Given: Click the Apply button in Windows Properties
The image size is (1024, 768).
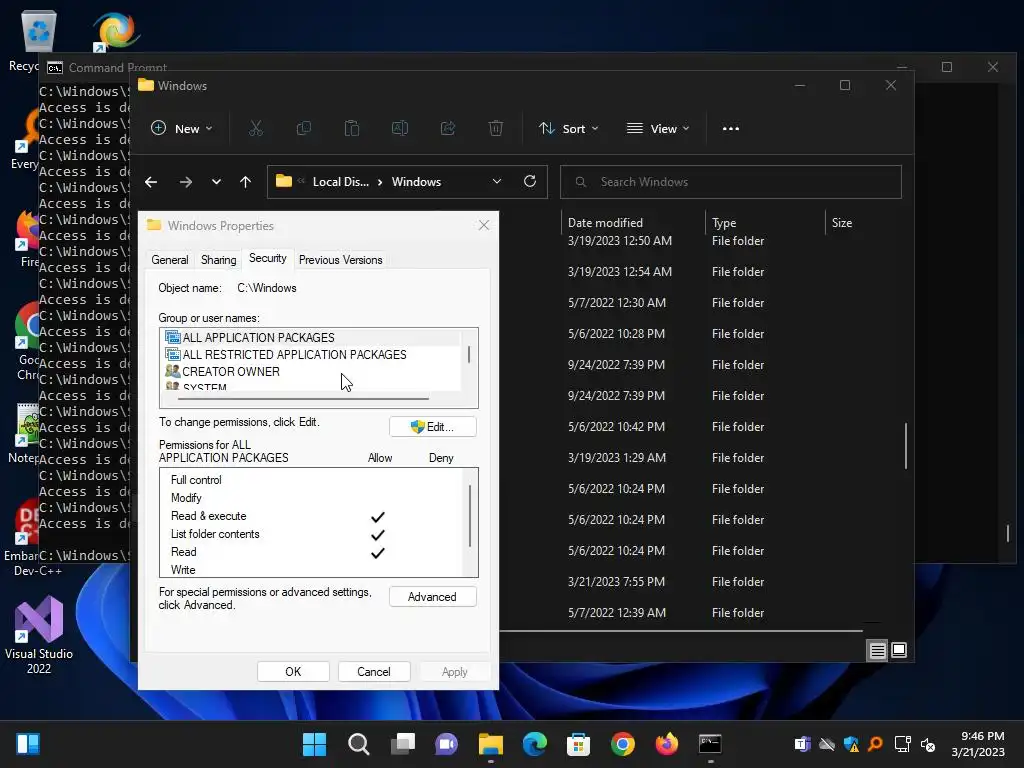Looking at the screenshot, I should pos(455,672).
